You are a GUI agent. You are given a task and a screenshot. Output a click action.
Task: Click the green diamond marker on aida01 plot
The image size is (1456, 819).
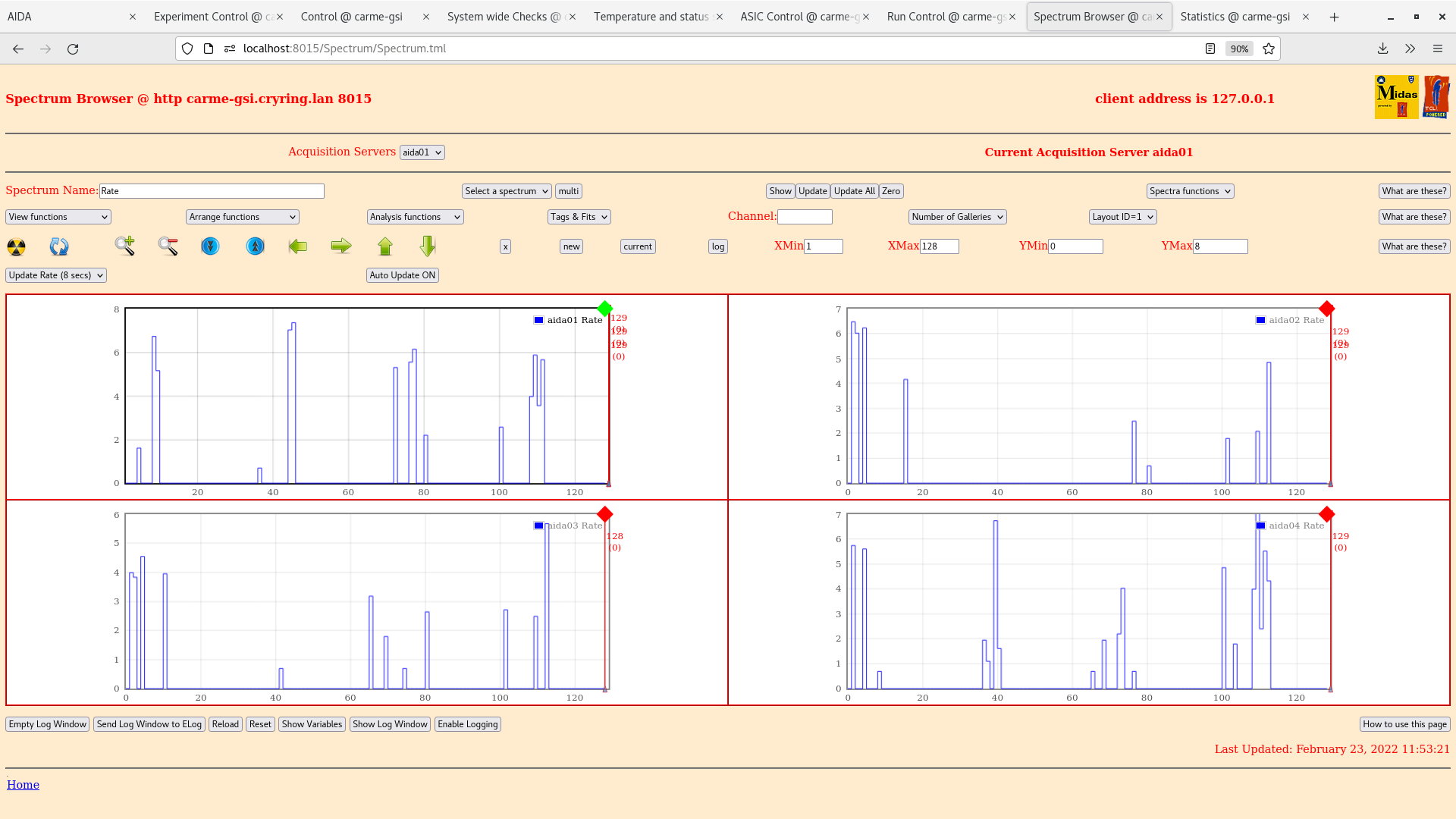[604, 309]
